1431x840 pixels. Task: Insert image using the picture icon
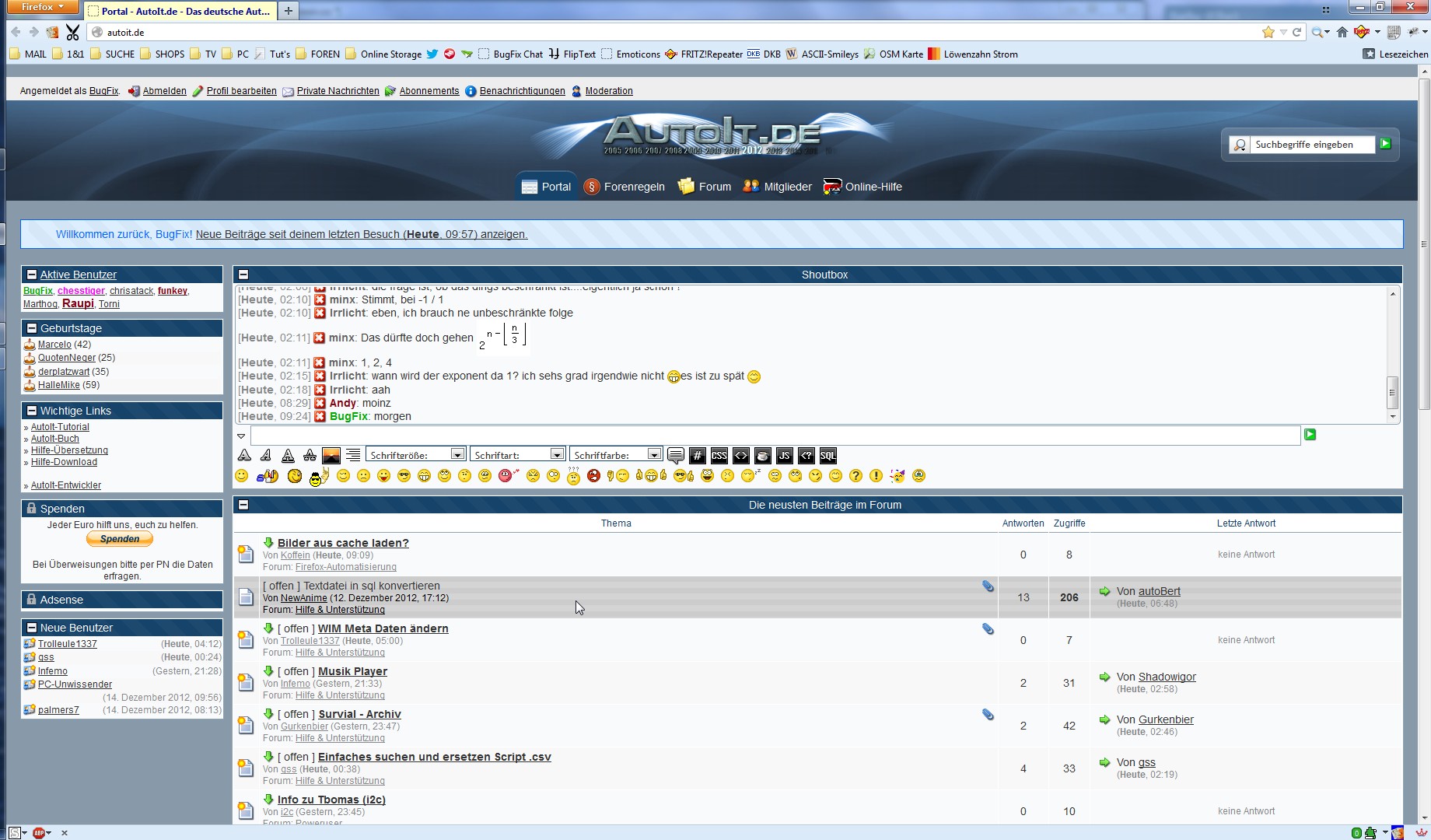331,456
